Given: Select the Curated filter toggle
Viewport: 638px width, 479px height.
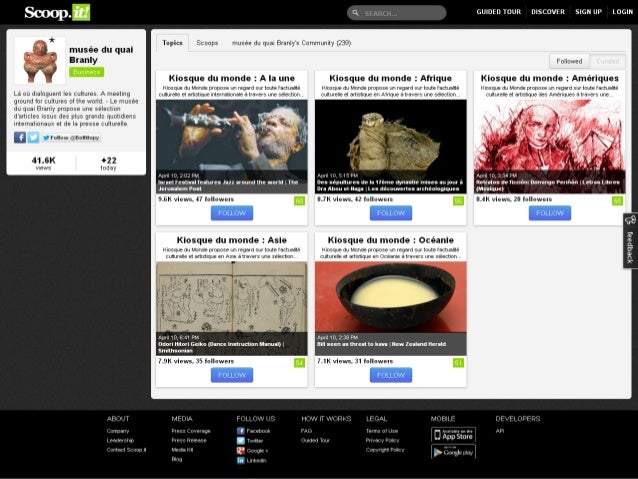Looking at the screenshot, I should coord(607,61).
